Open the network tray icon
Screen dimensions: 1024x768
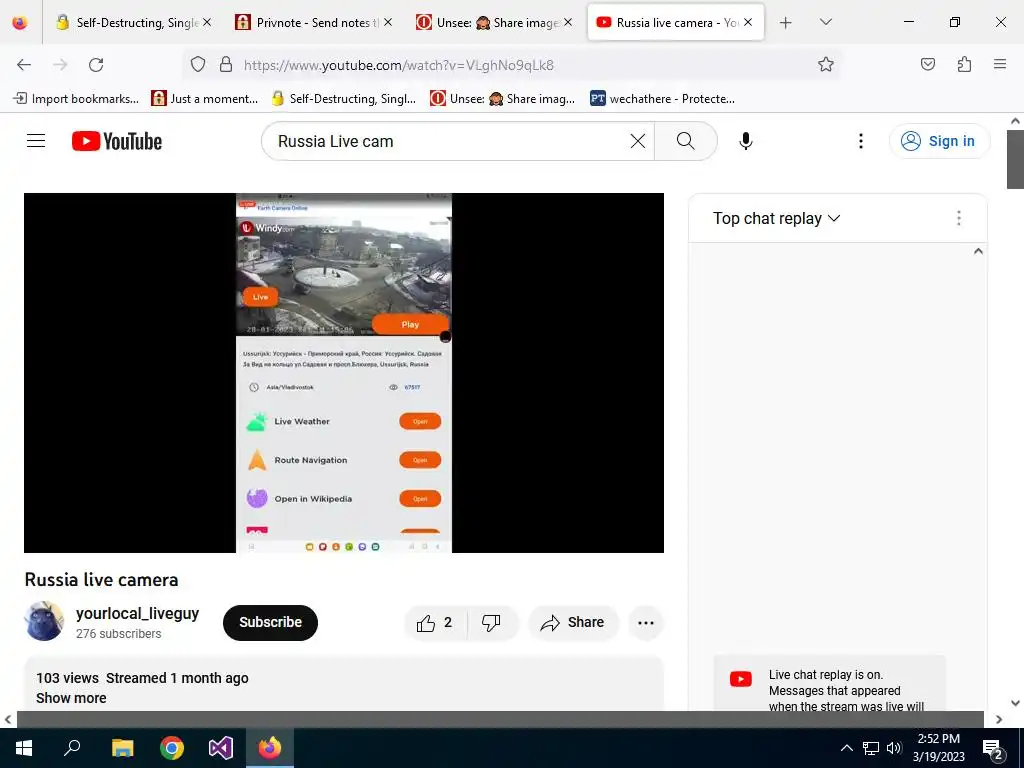pyautogui.click(x=871, y=748)
